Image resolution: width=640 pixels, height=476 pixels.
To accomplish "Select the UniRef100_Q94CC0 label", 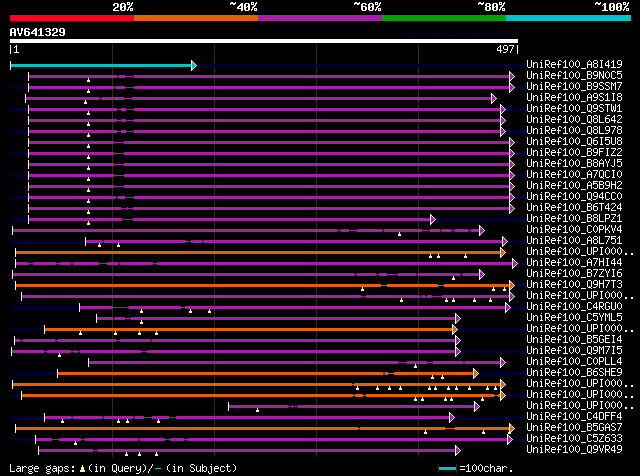I will [574, 196].
